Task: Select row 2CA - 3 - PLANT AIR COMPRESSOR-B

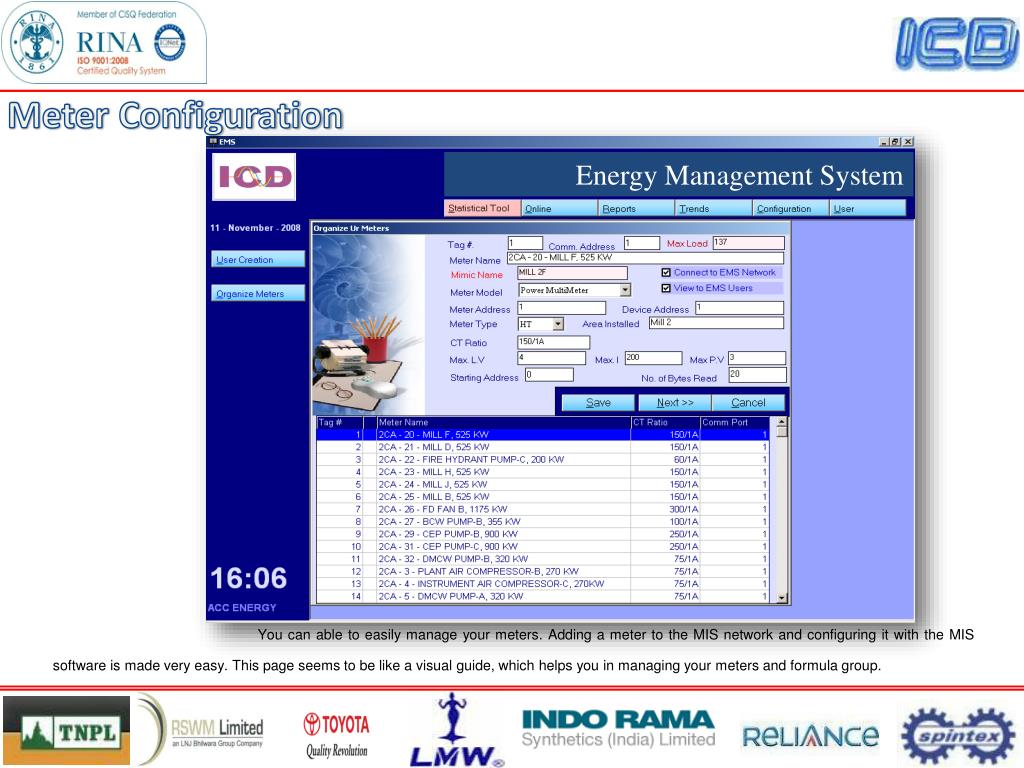Action: pyautogui.click(x=542, y=571)
